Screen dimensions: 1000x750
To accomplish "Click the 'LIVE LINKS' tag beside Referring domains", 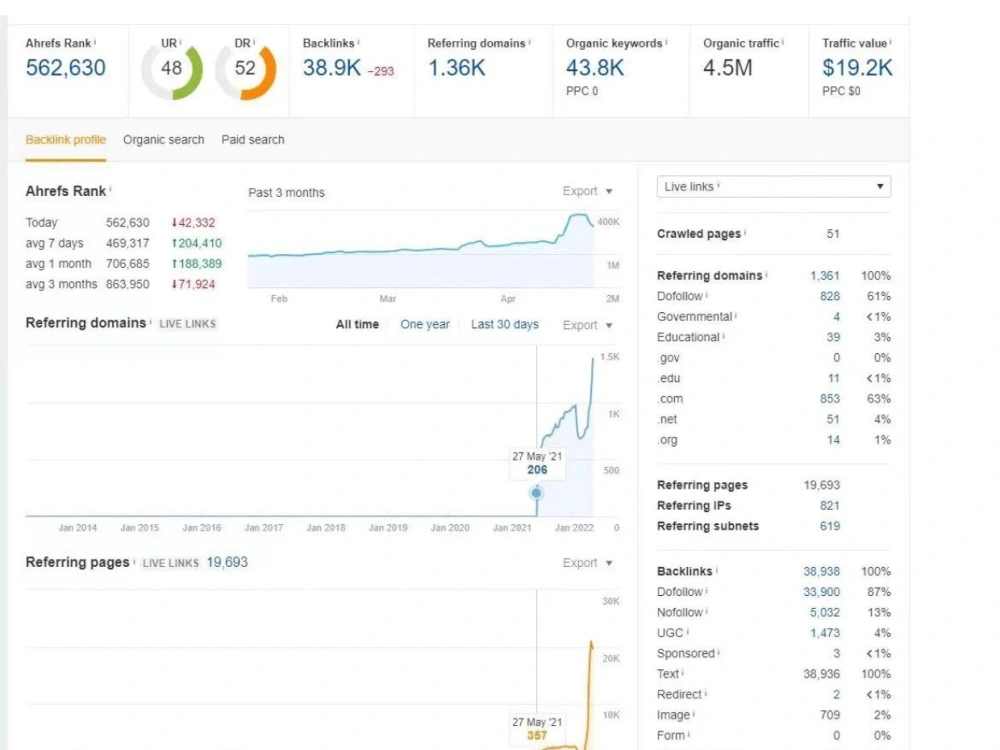I will click(188, 324).
